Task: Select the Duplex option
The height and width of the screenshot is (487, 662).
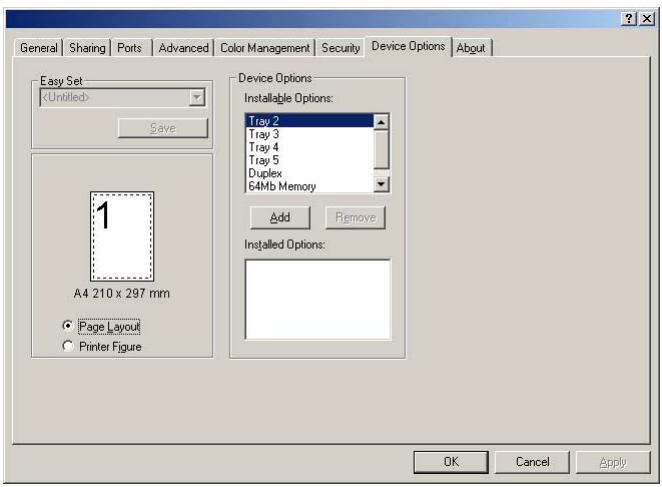Action: [309, 173]
